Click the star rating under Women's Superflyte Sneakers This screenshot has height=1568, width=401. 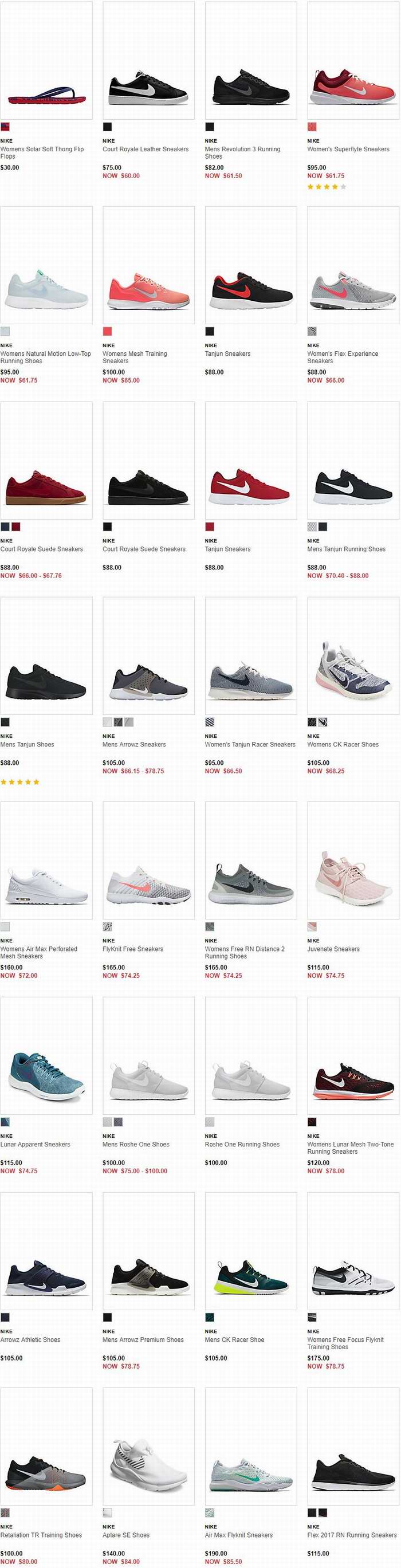(x=327, y=187)
